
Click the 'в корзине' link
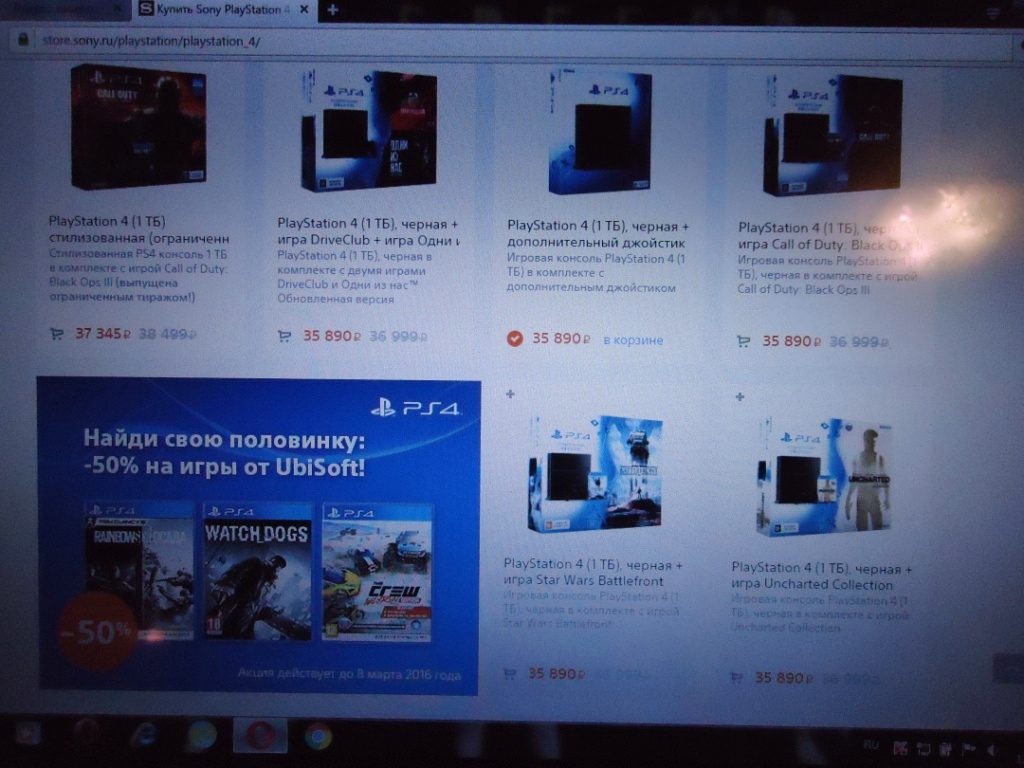tap(632, 340)
